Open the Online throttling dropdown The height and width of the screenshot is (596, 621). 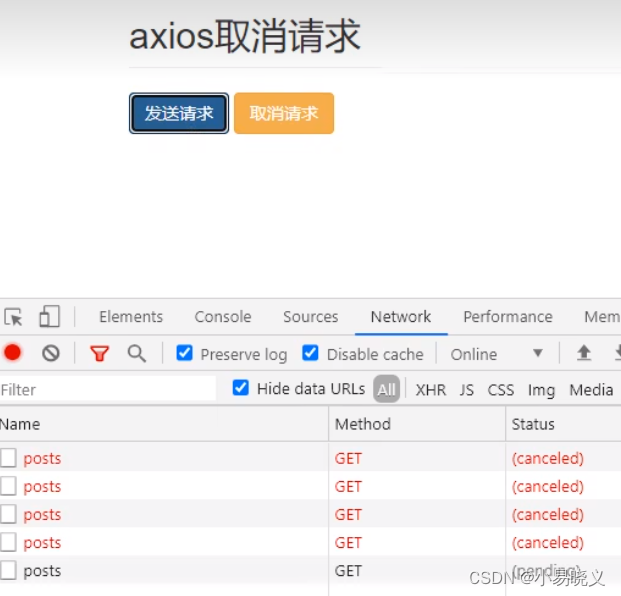(497, 354)
